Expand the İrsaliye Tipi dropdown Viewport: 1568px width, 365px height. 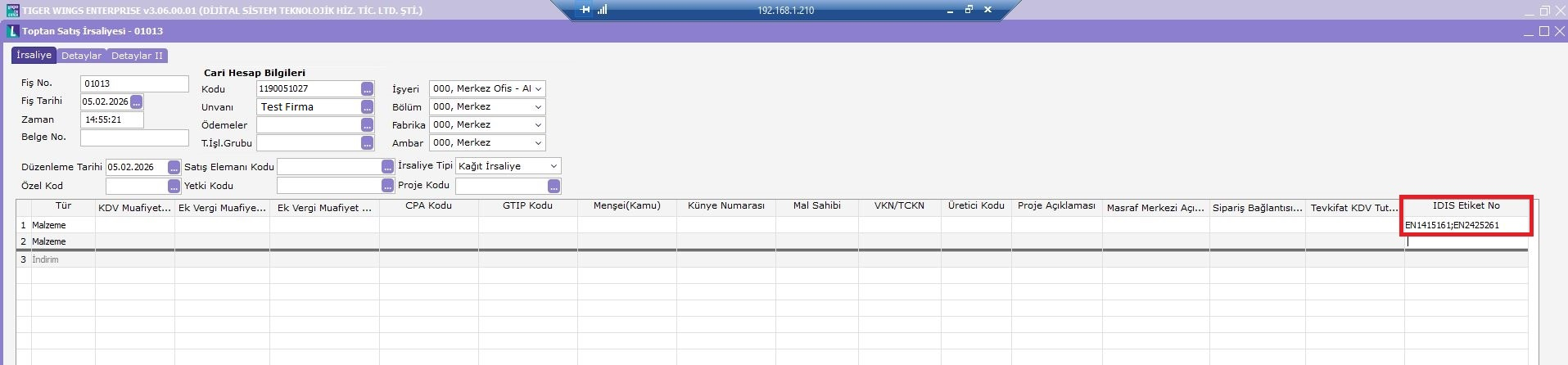tap(554, 166)
